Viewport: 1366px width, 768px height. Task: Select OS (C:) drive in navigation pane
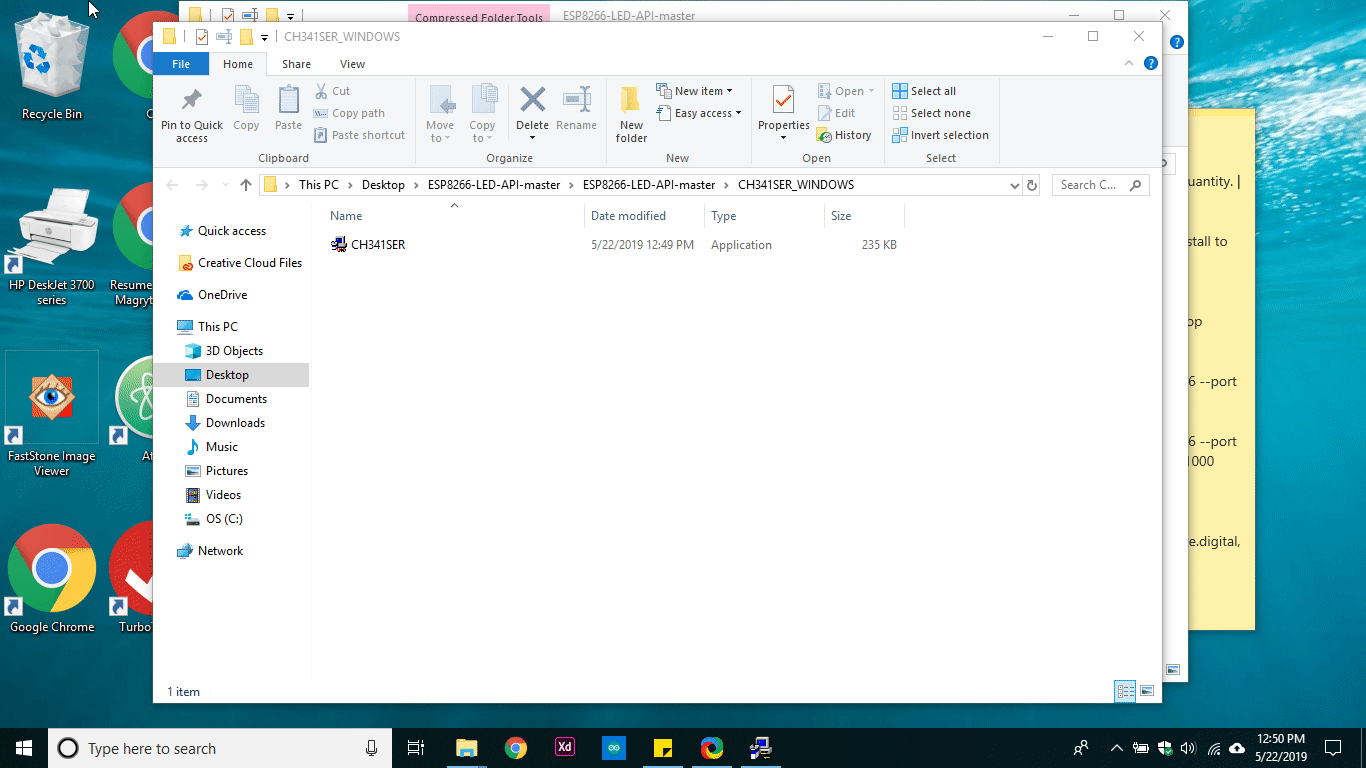(x=224, y=519)
